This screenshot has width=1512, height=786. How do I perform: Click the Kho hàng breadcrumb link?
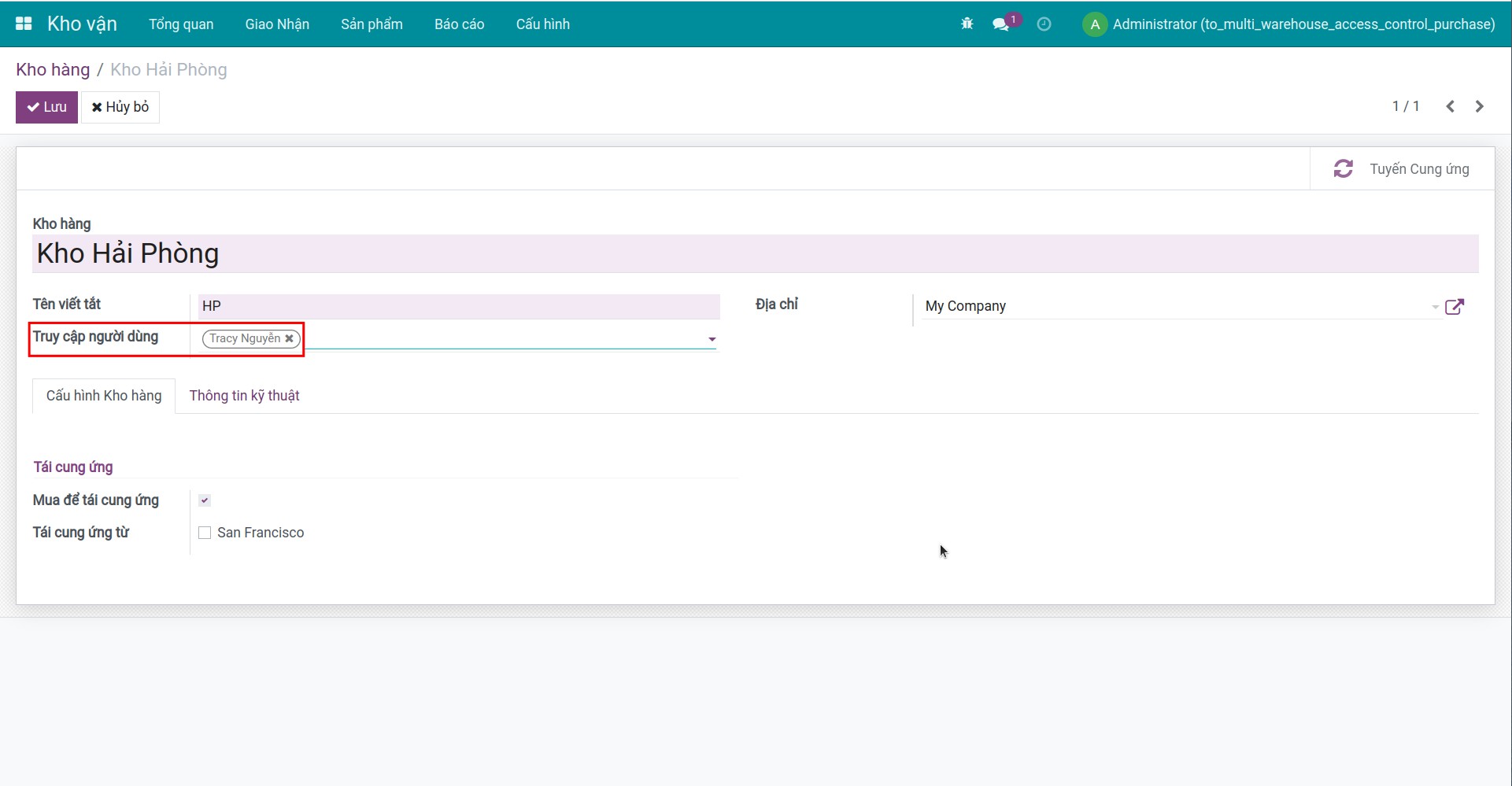53,70
